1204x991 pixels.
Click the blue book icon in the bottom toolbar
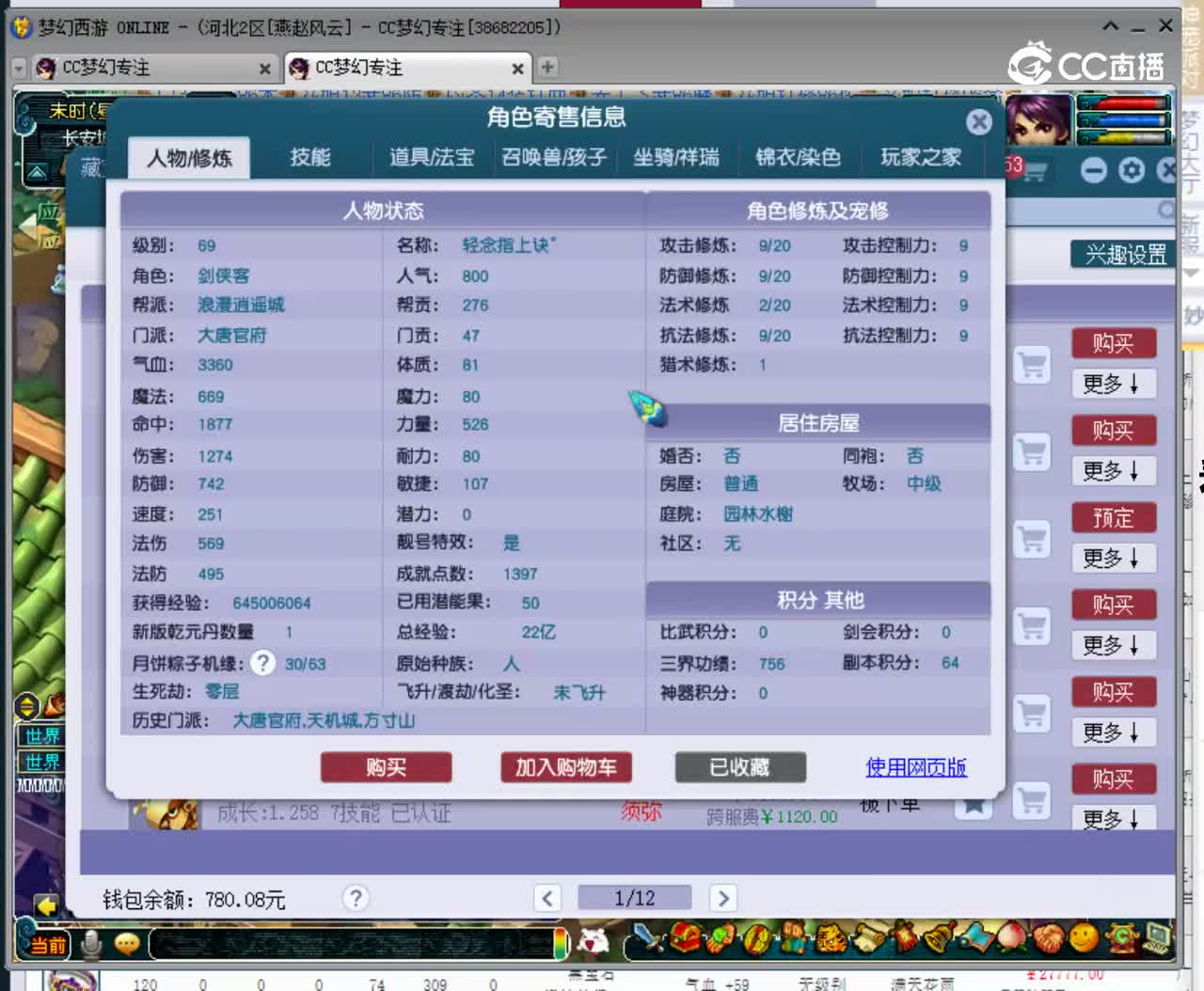click(x=976, y=937)
